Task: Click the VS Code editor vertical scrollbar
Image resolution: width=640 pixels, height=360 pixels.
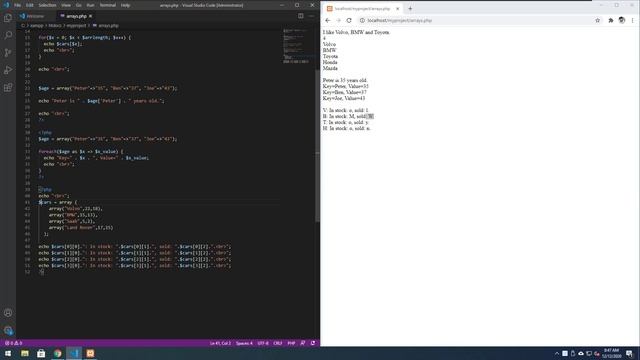Action: pos(317,145)
